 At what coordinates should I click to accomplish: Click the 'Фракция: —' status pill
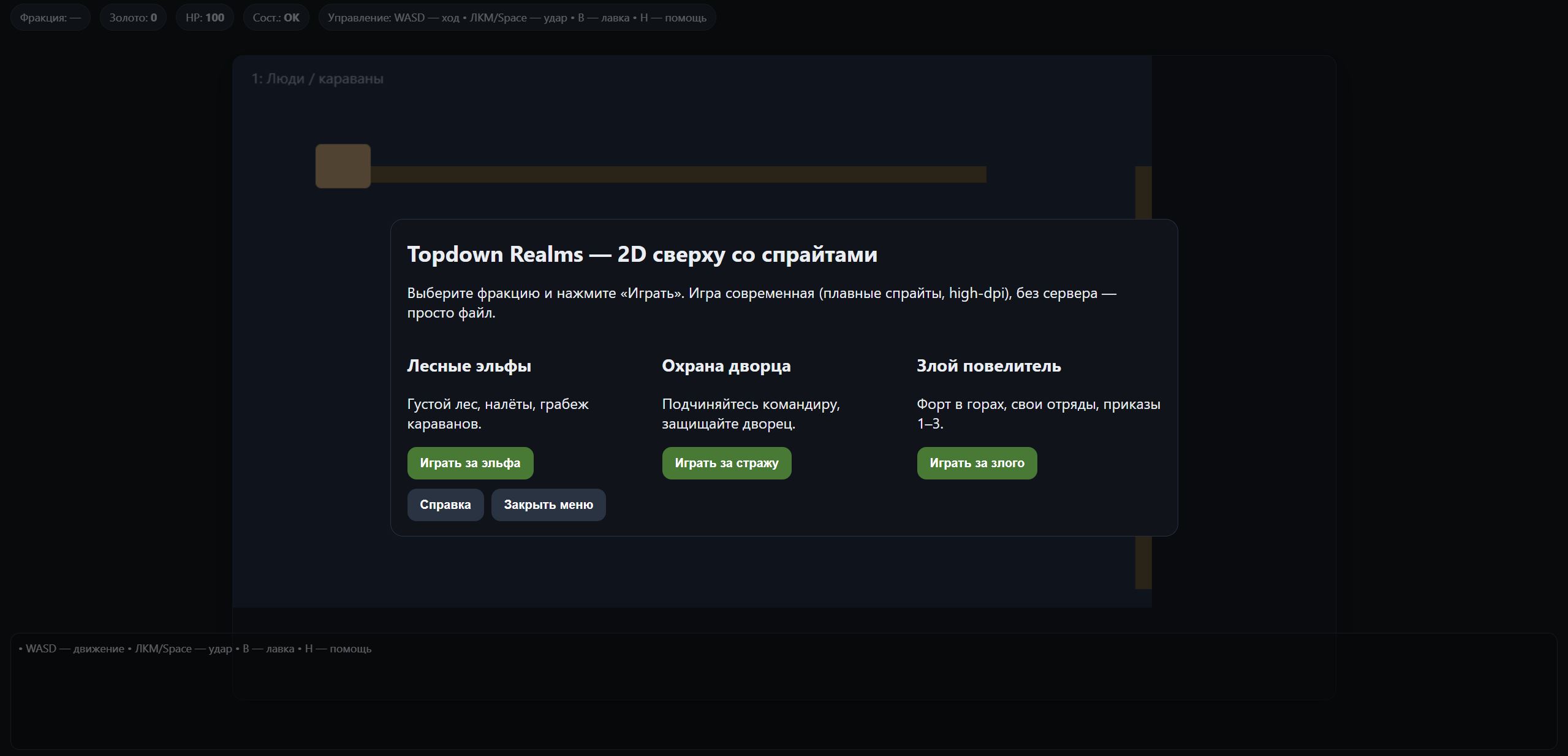tap(50, 18)
